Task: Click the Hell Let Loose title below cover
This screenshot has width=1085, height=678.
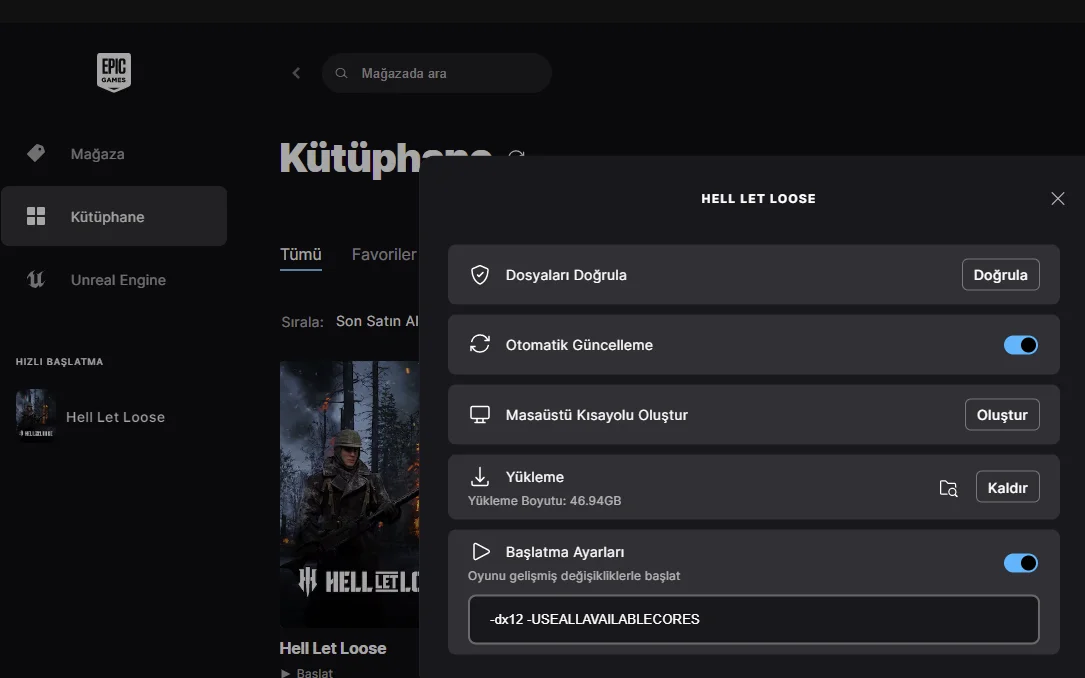Action: point(333,648)
